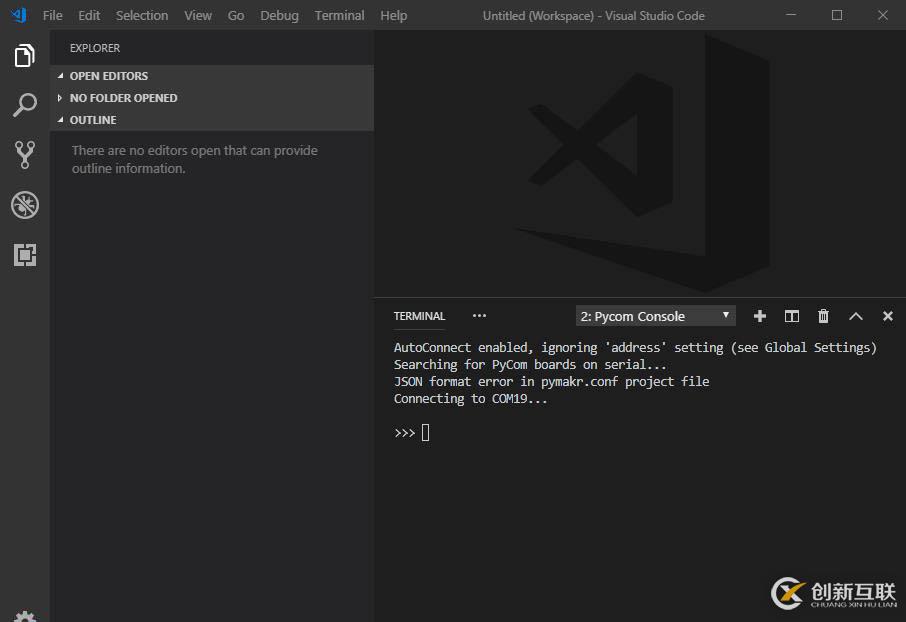Open the Debug menu
This screenshot has width=906, height=622.
(x=279, y=15)
